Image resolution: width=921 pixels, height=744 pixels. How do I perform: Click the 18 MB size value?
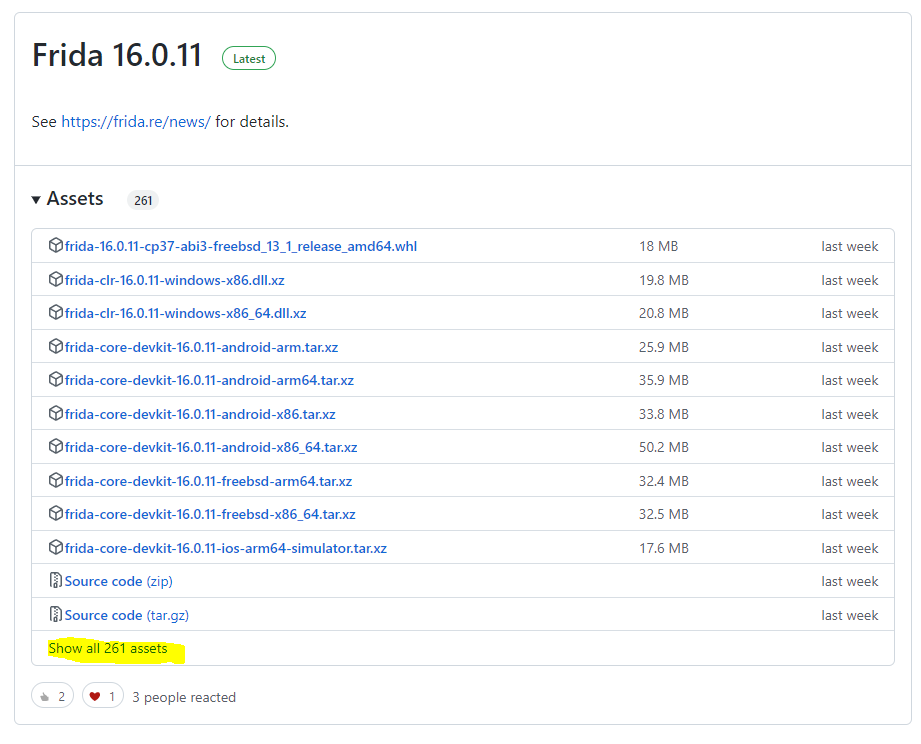click(x=658, y=246)
